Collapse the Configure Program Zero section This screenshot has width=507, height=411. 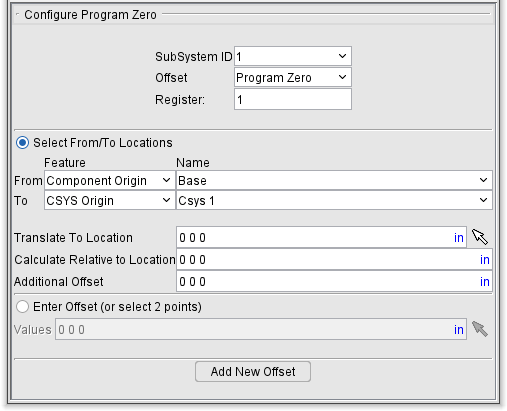coord(17,15)
